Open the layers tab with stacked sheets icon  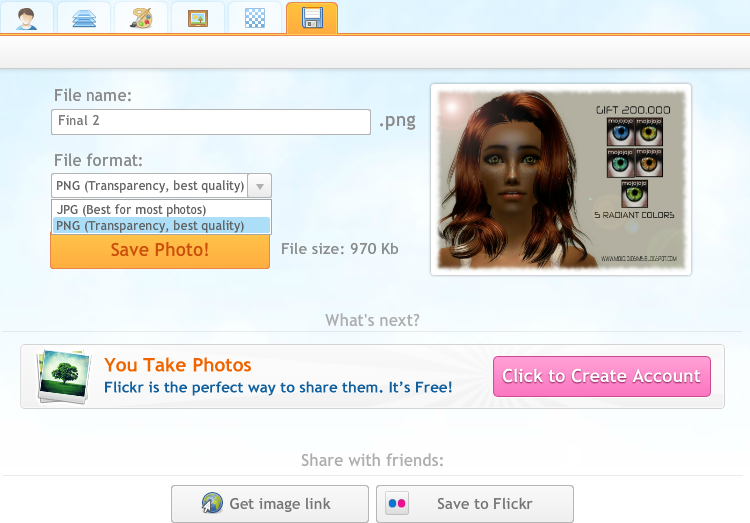[x=84, y=18]
